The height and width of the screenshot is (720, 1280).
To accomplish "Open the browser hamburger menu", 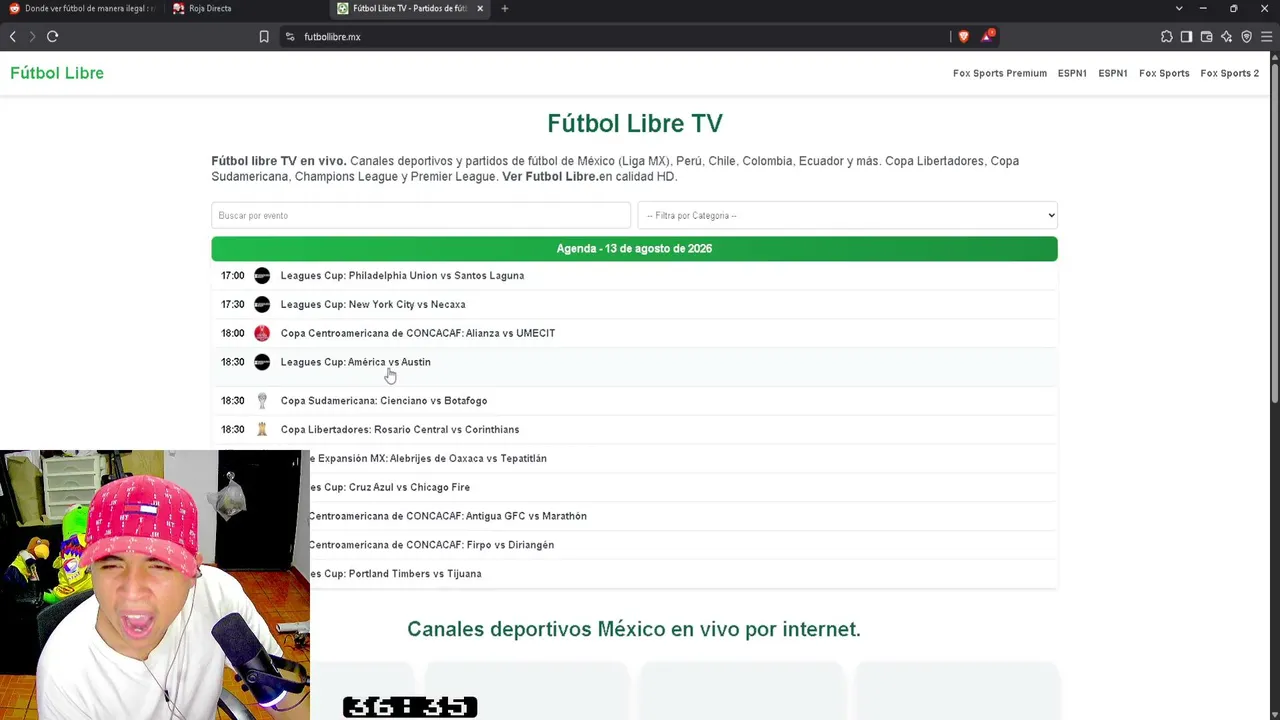I will tap(1266, 37).
